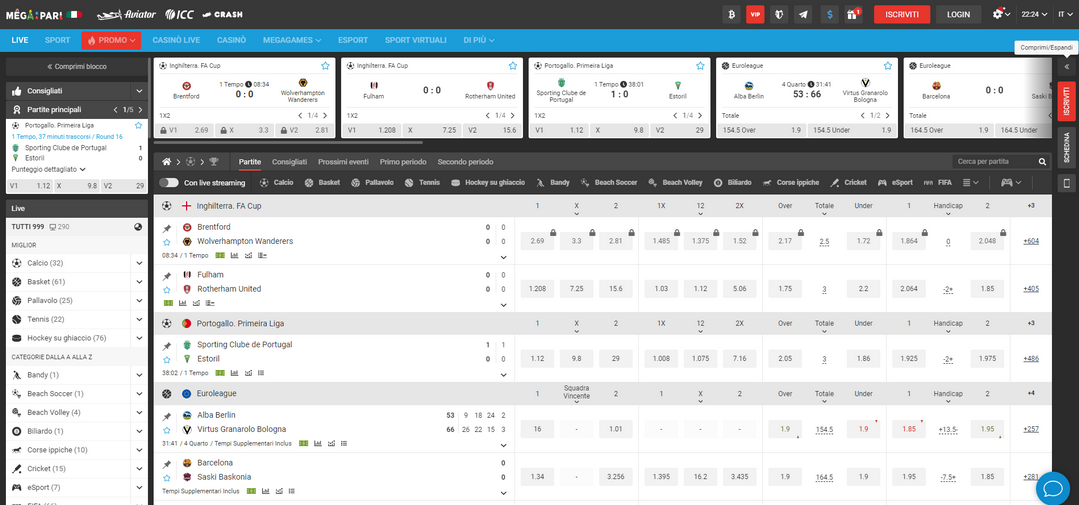This screenshot has width=1079, height=505.
Task: Open the IT language dropdown
Action: click(1065, 14)
